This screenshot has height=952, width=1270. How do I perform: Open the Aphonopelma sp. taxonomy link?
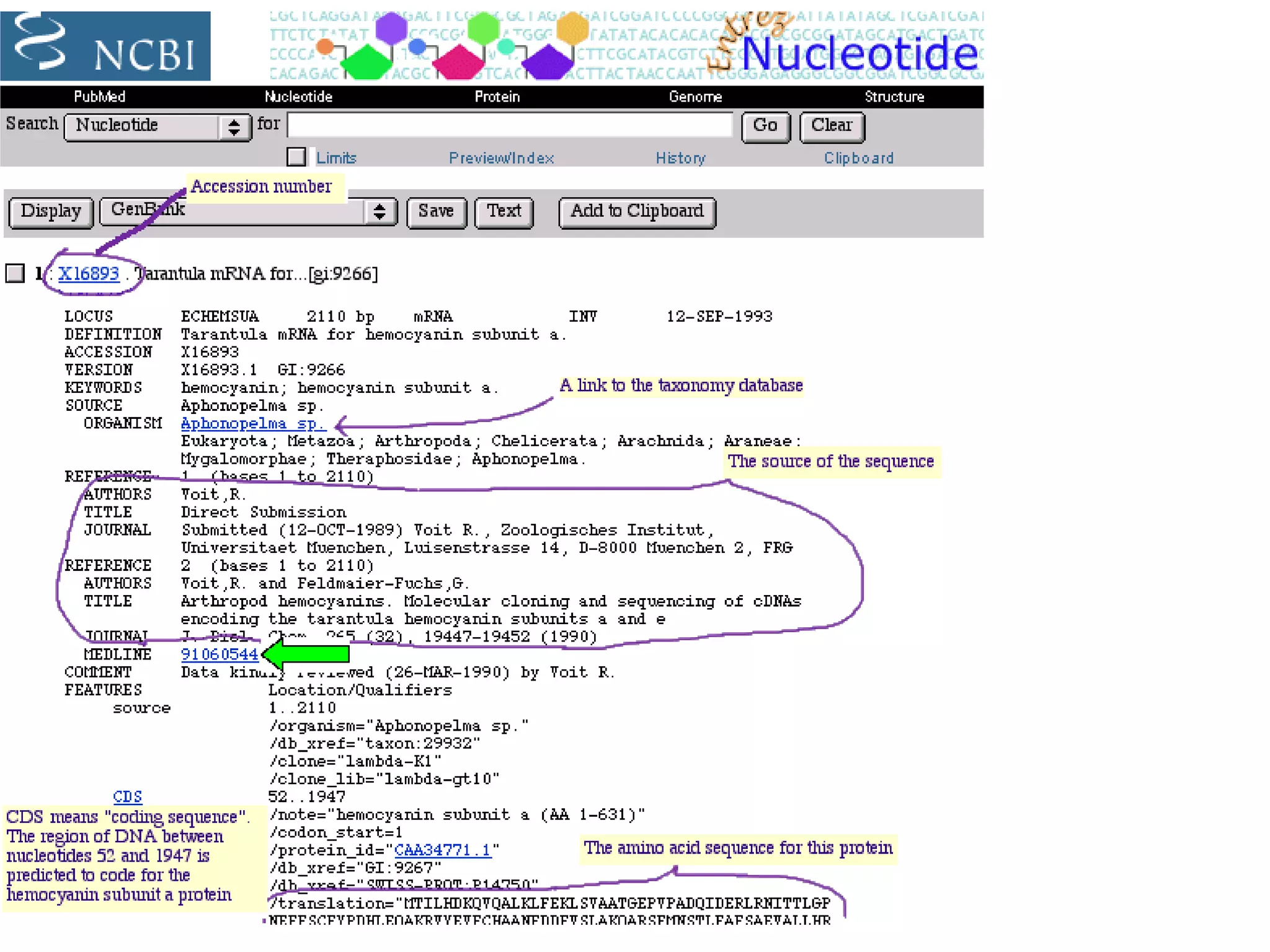[x=252, y=423]
